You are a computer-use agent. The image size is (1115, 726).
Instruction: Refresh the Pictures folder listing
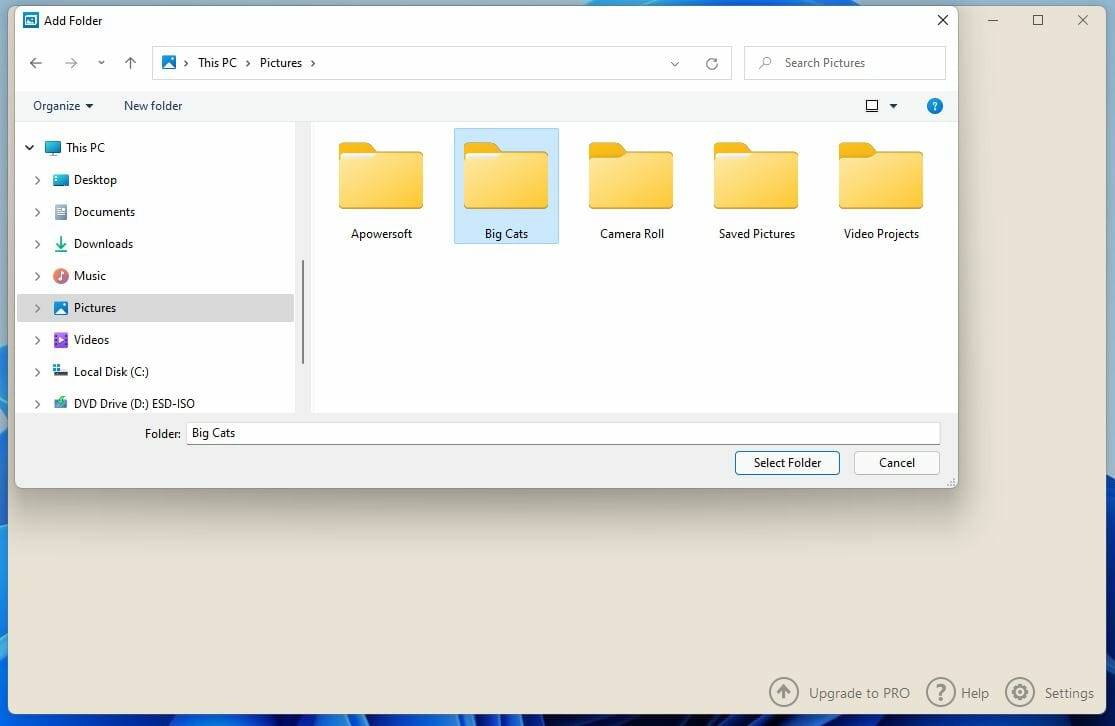coord(711,62)
